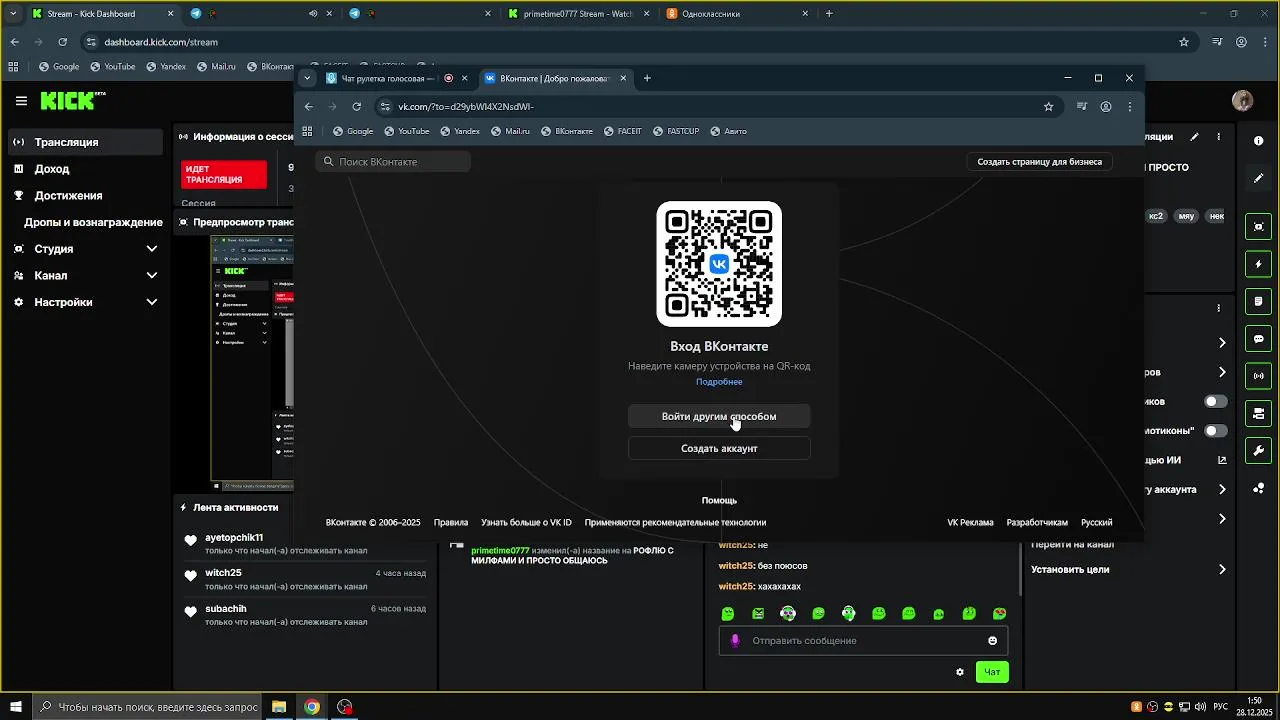Click the YouTube bookmark in the front window

pos(406,131)
